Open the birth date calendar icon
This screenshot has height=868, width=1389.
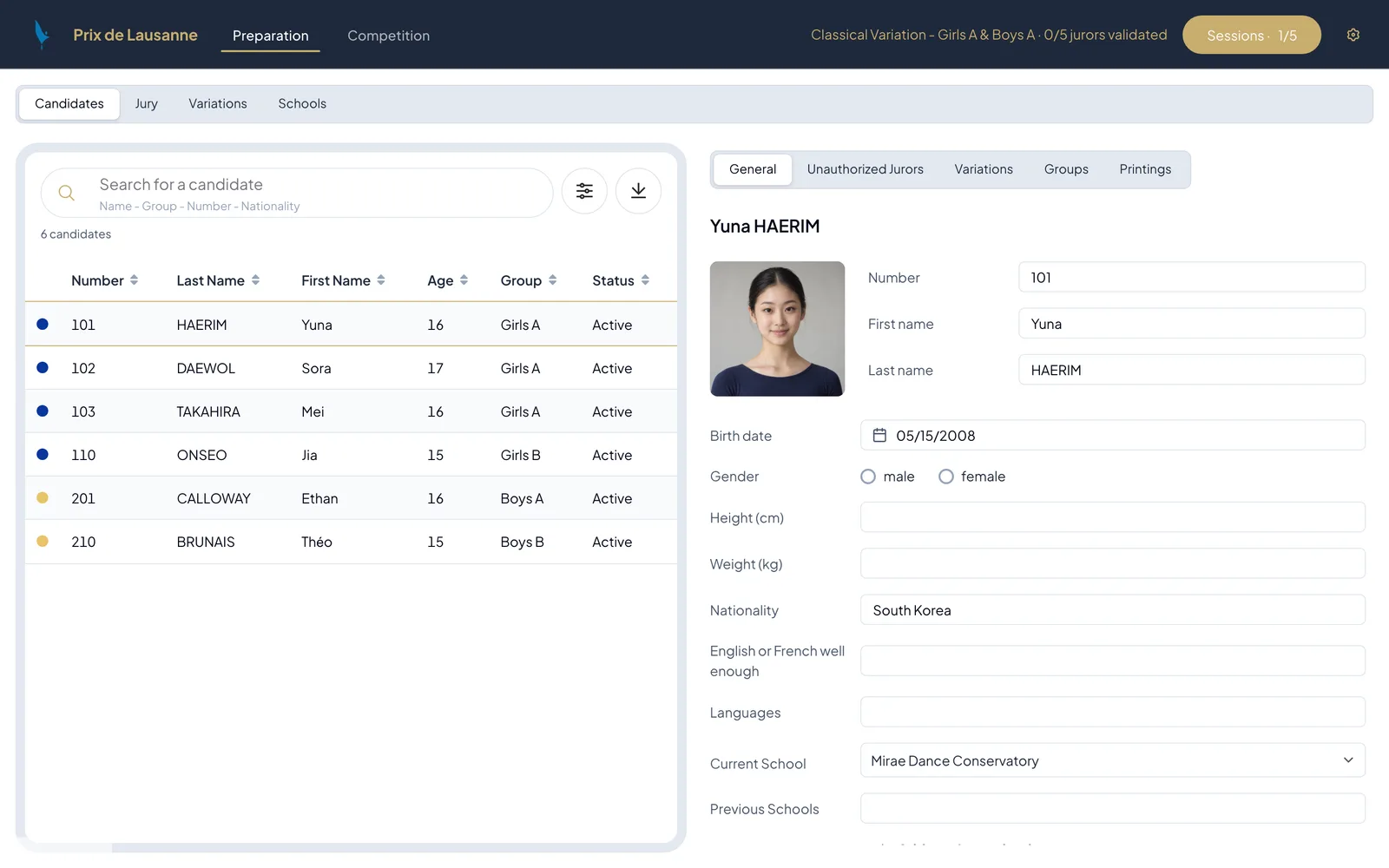(x=879, y=435)
